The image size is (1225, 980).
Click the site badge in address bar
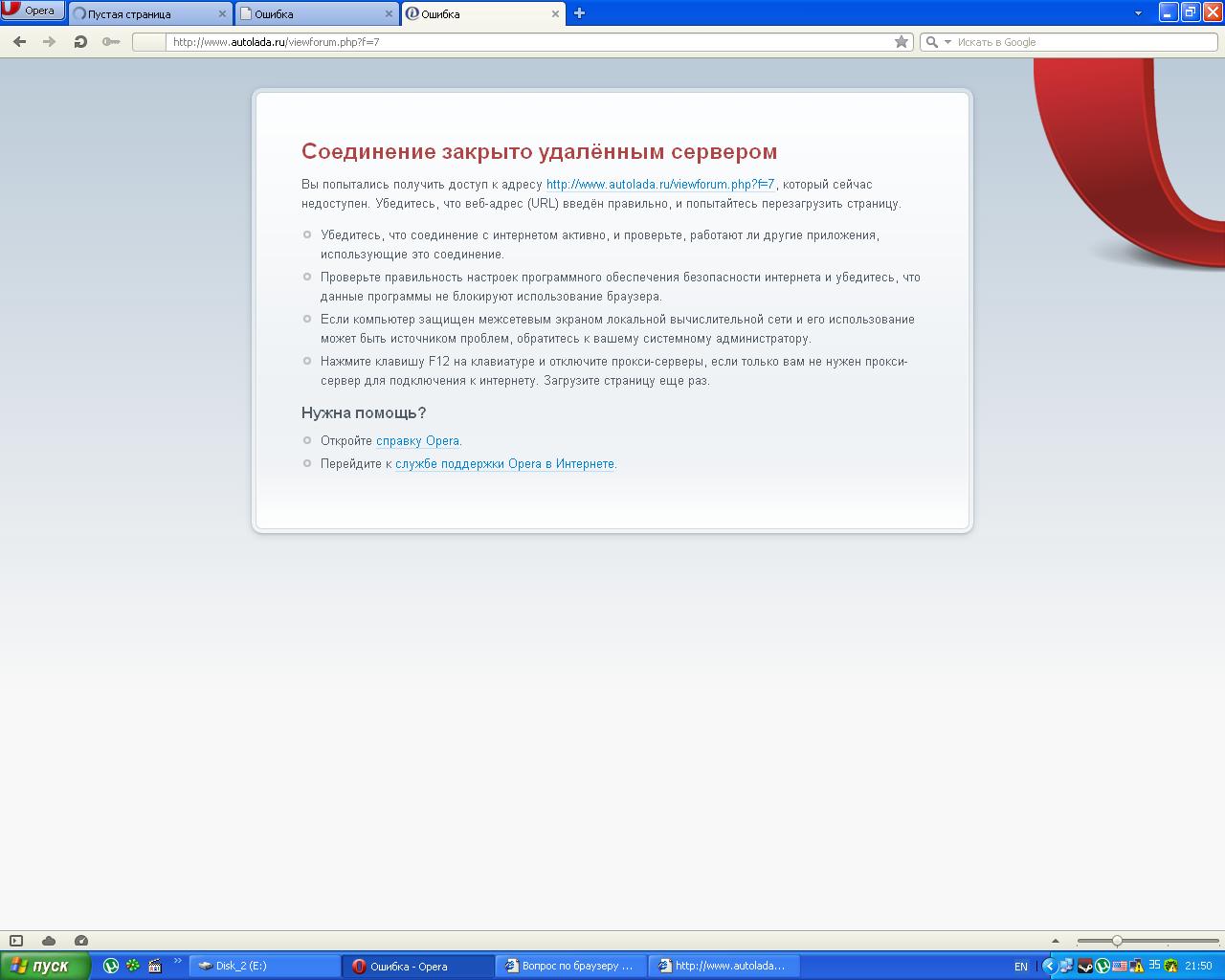148,42
